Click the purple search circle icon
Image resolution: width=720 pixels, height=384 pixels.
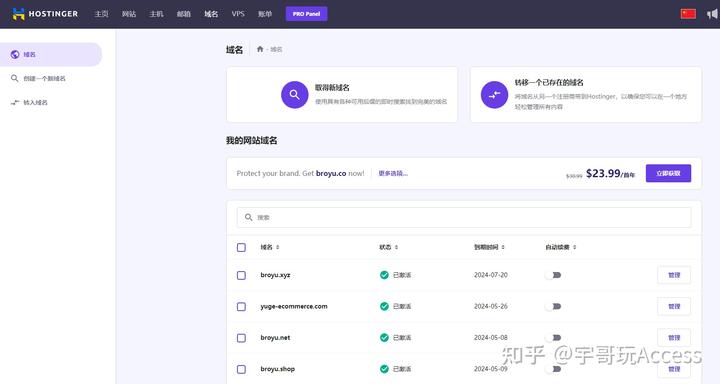[x=294, y=95]
